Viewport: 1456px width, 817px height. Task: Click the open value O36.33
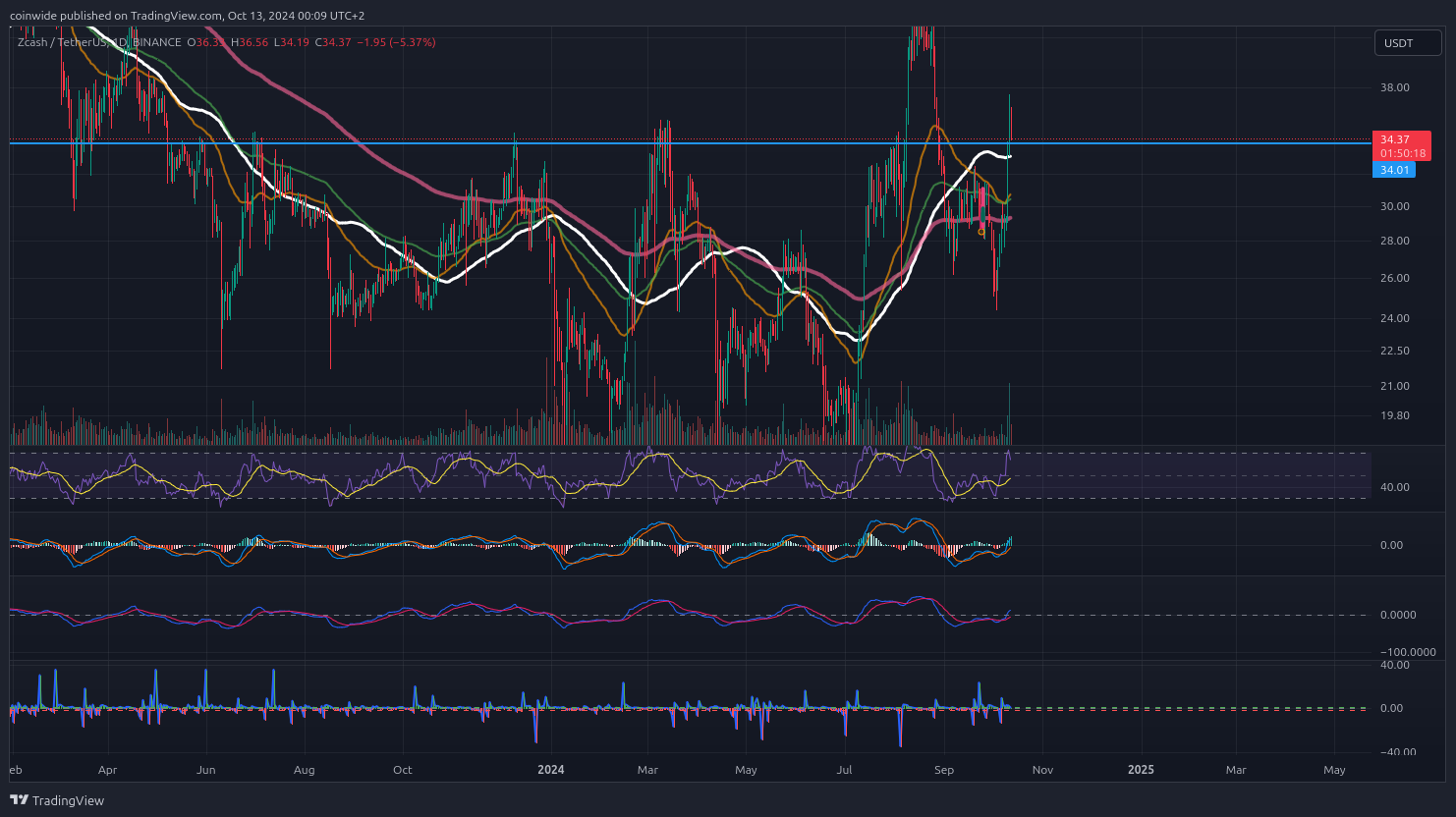pyautogui.click(x=208, y=42)
